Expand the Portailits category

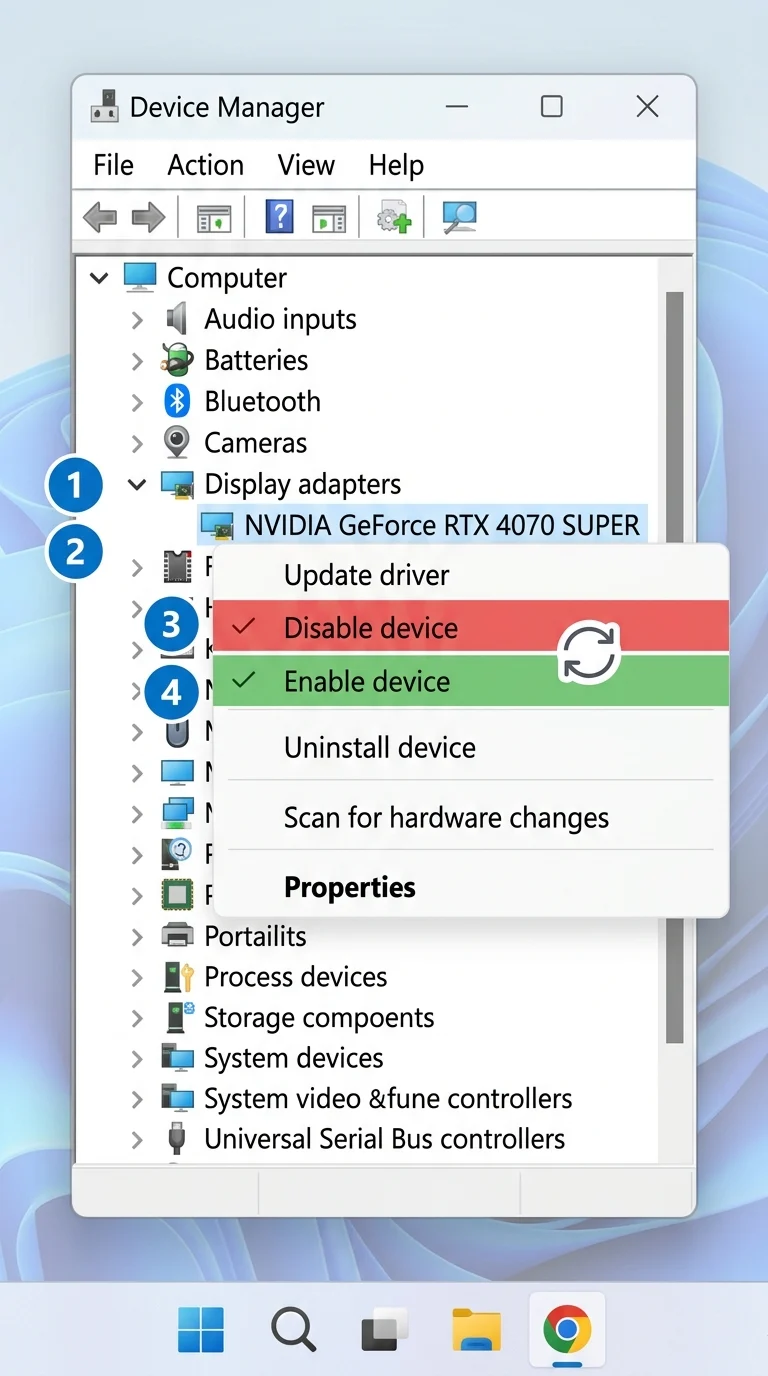137,937
